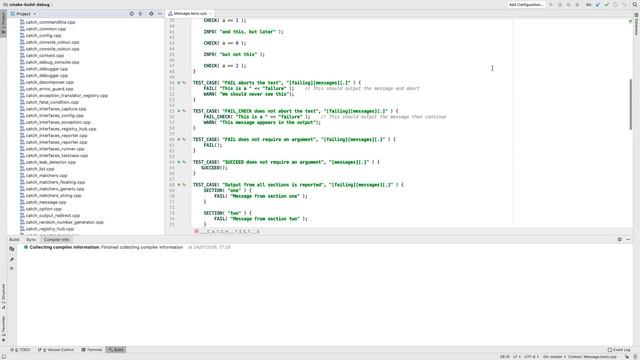Switch to the Sync tab in bottom panel
This screenshot has height=360, width=640.
tap(31, 240)
